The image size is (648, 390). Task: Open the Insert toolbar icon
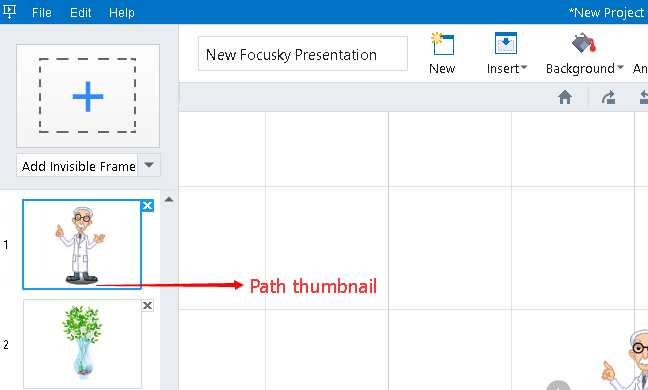tap(506, 43)
